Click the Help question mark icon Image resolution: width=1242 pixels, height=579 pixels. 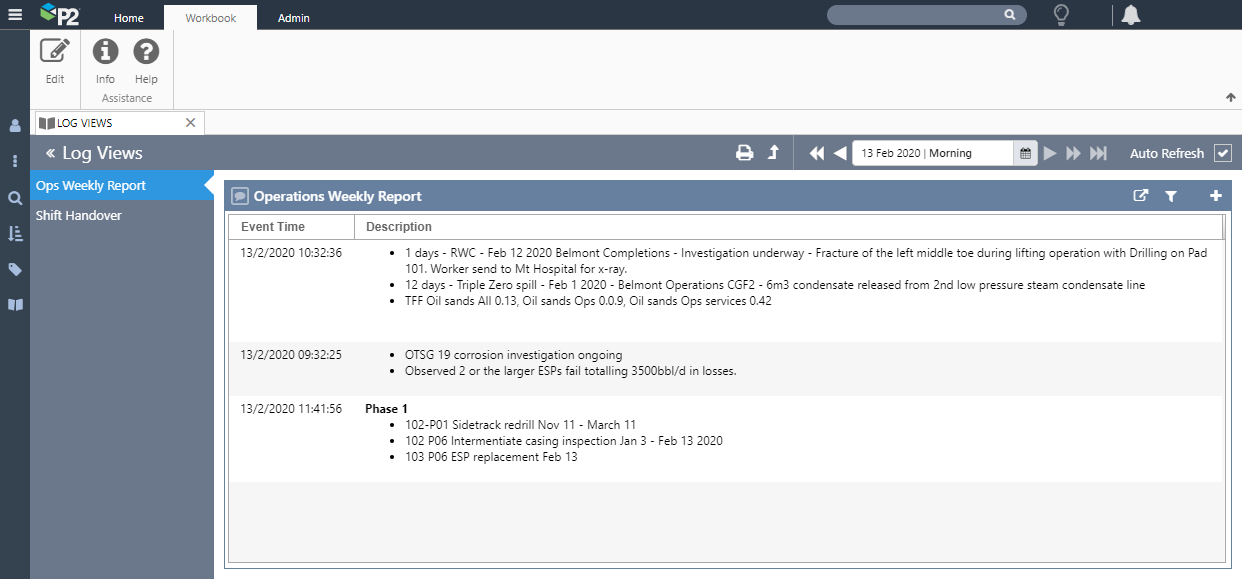coord(146,52)
